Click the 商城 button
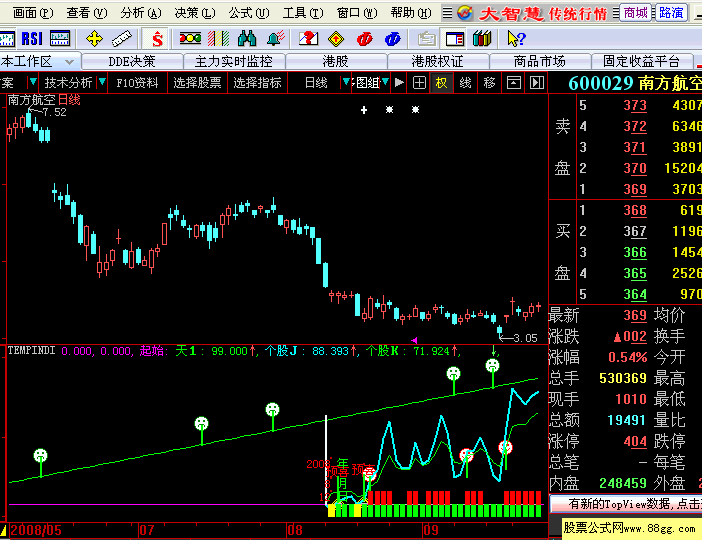 [x=636, y=13]
